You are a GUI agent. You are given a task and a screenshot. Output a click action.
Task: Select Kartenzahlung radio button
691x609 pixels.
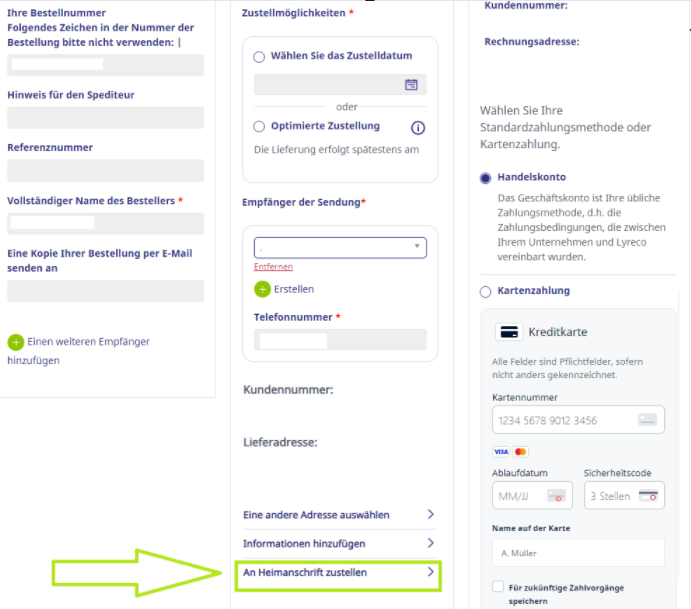[x=485, y=292]
